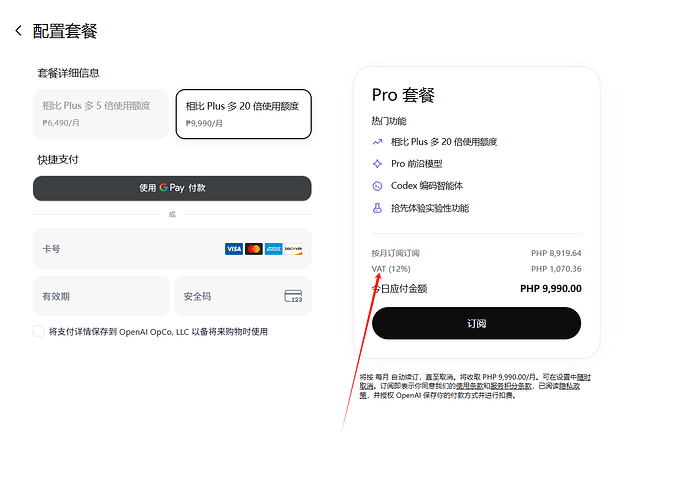676x500 pixels.
Task: Open the 服务积分条款 service credit terms link
Action: tap(511, 386)
